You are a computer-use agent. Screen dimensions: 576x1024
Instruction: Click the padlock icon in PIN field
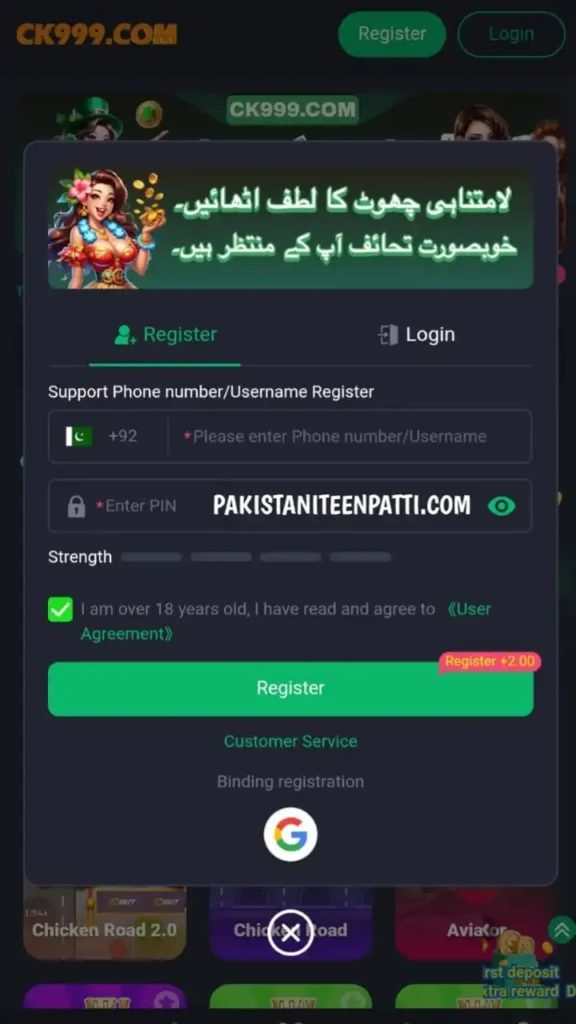click(x=76, y=506)
